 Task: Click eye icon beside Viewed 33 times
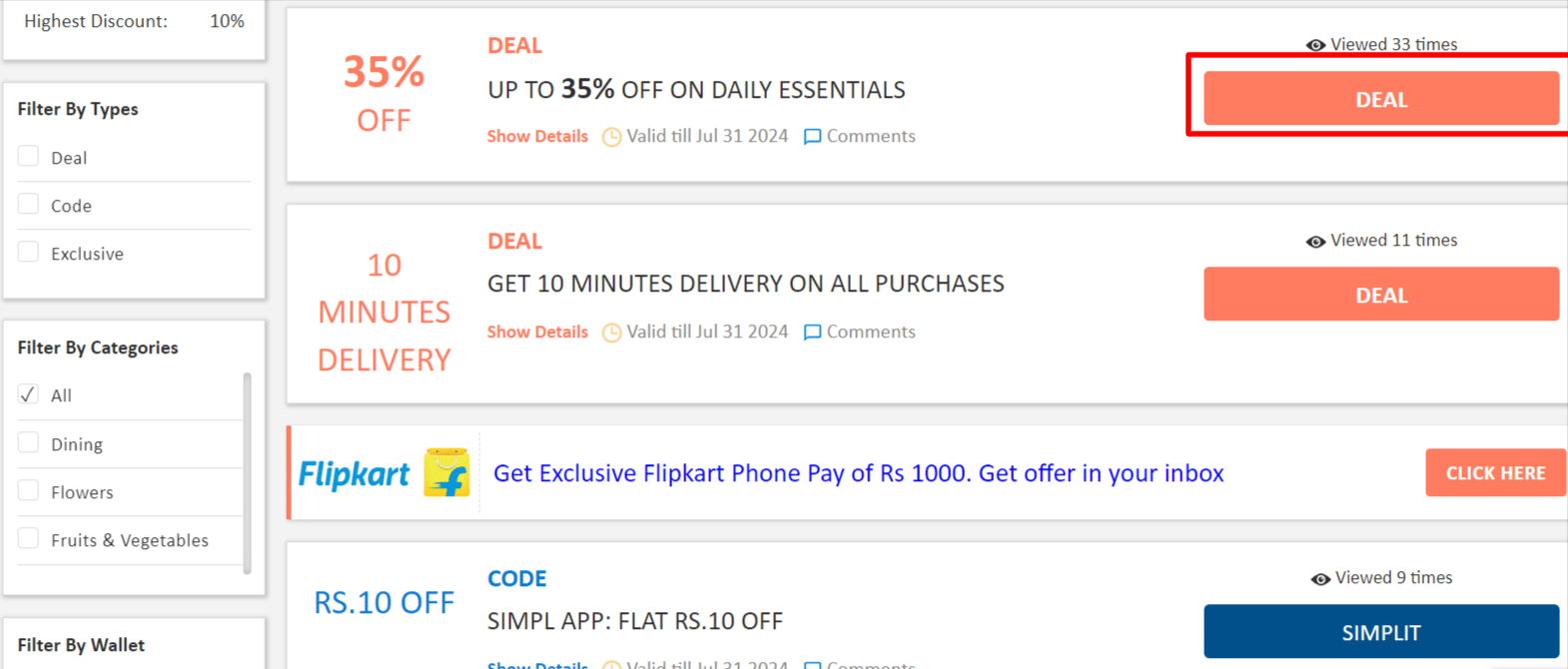[1315, 45]
